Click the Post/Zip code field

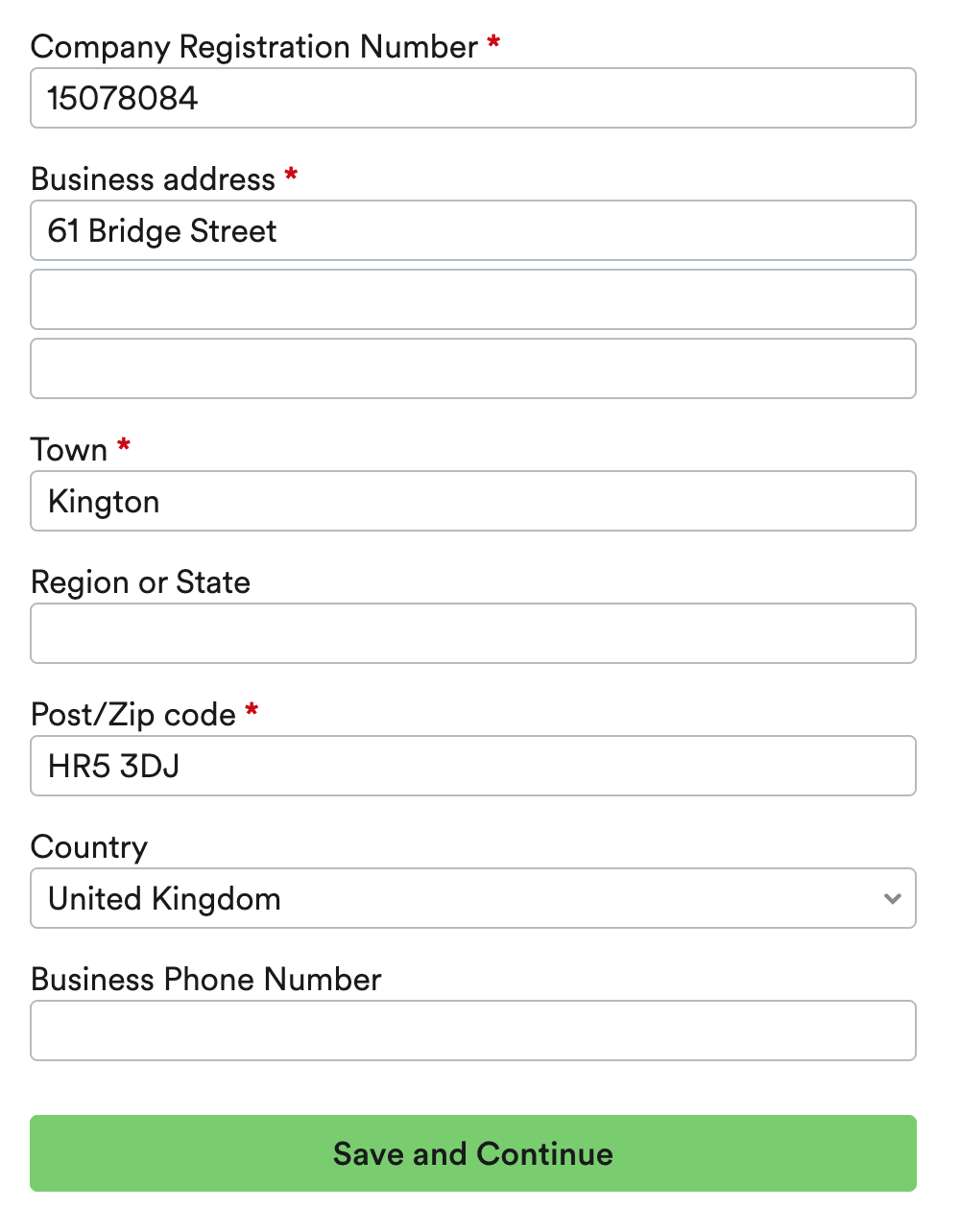tap(472, 766)
